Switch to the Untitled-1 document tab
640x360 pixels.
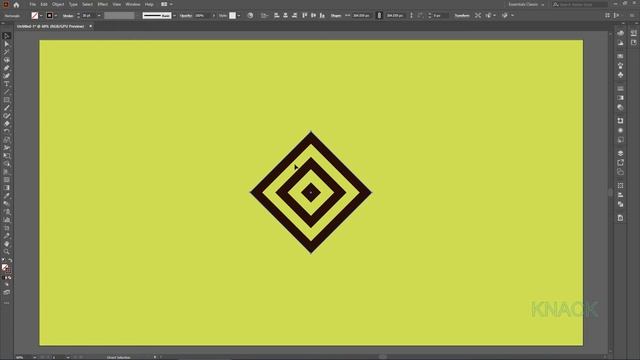pyautogui.click(x=50, y=27)
